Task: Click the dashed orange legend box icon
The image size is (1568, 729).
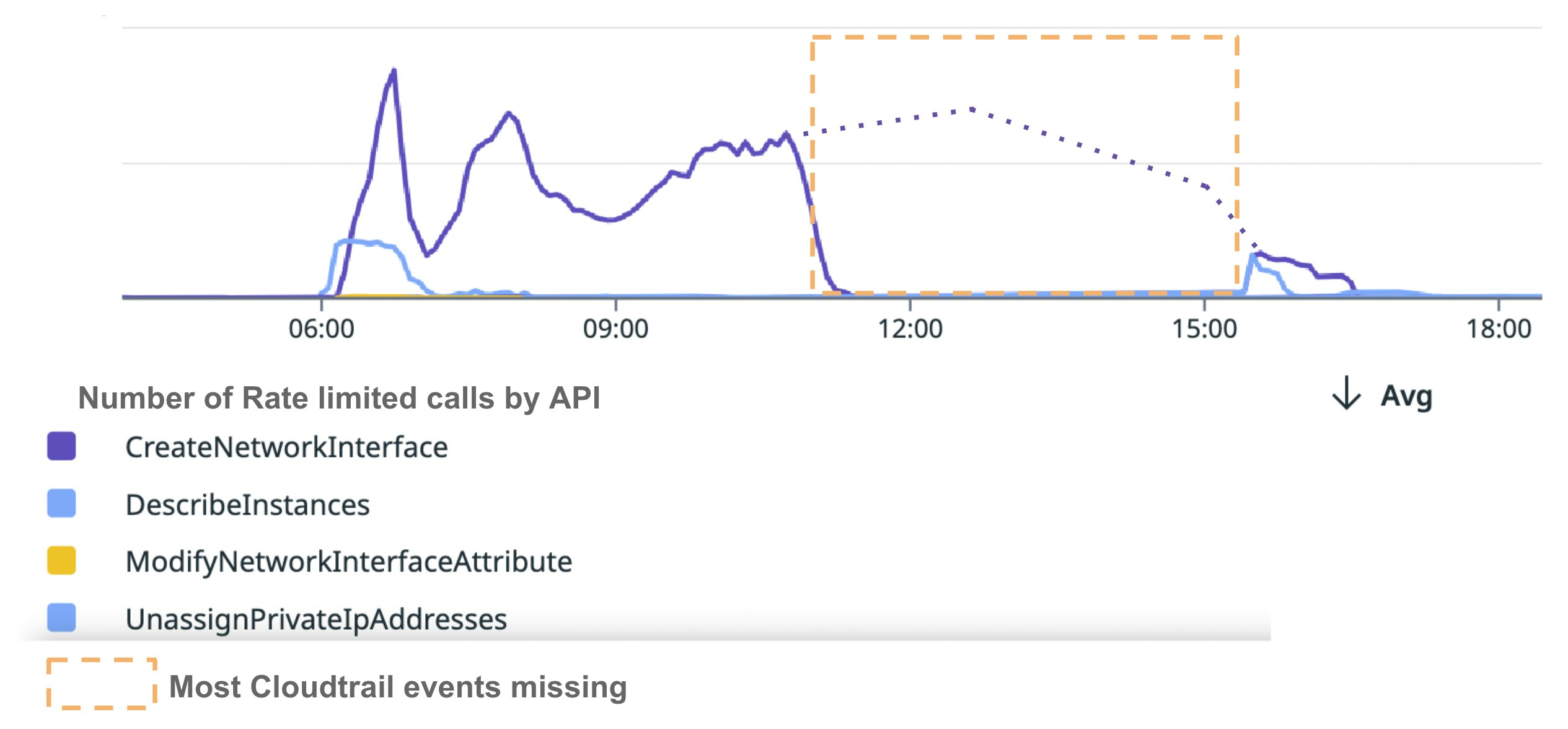Action: (102, 683)
